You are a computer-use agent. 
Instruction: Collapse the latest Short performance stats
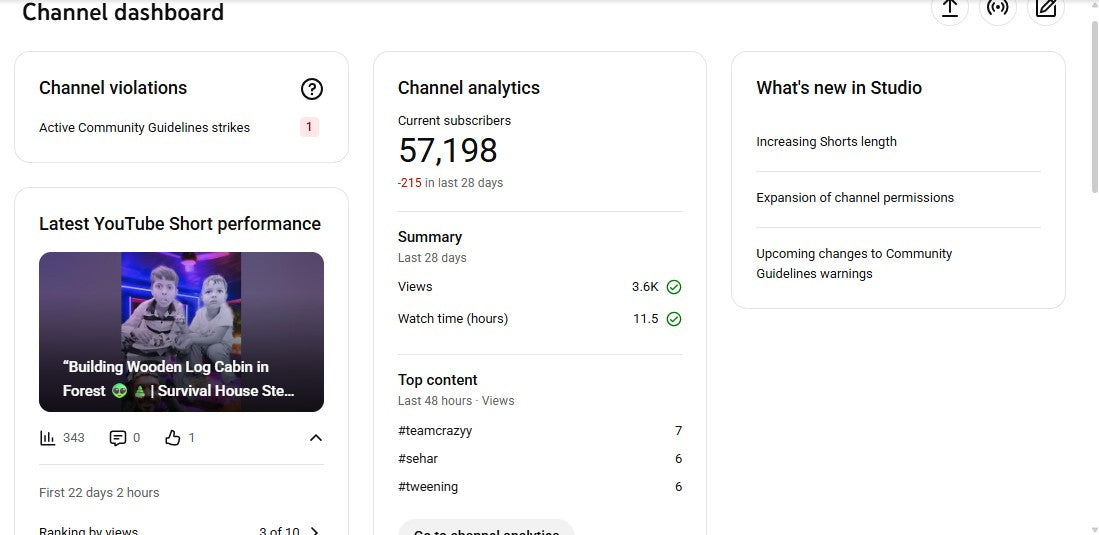point(315,438)
